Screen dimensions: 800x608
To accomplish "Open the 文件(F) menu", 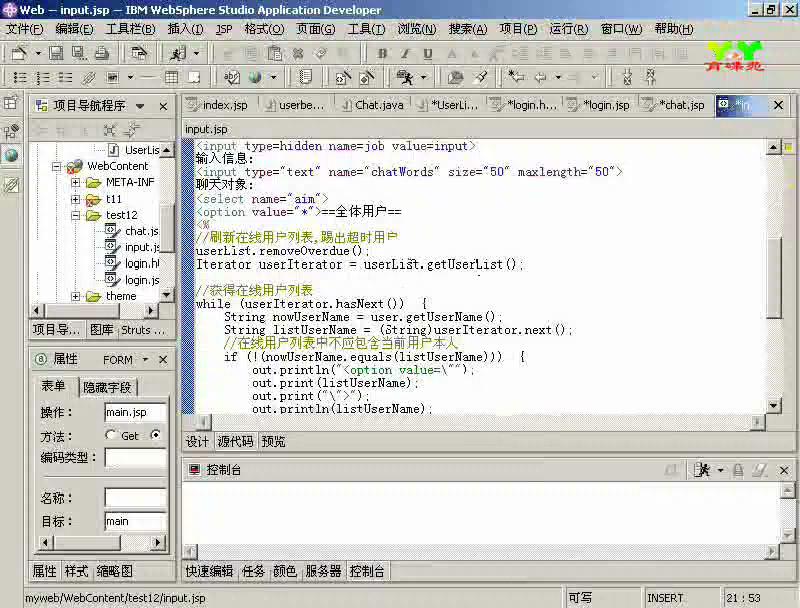I will [24, 29].
